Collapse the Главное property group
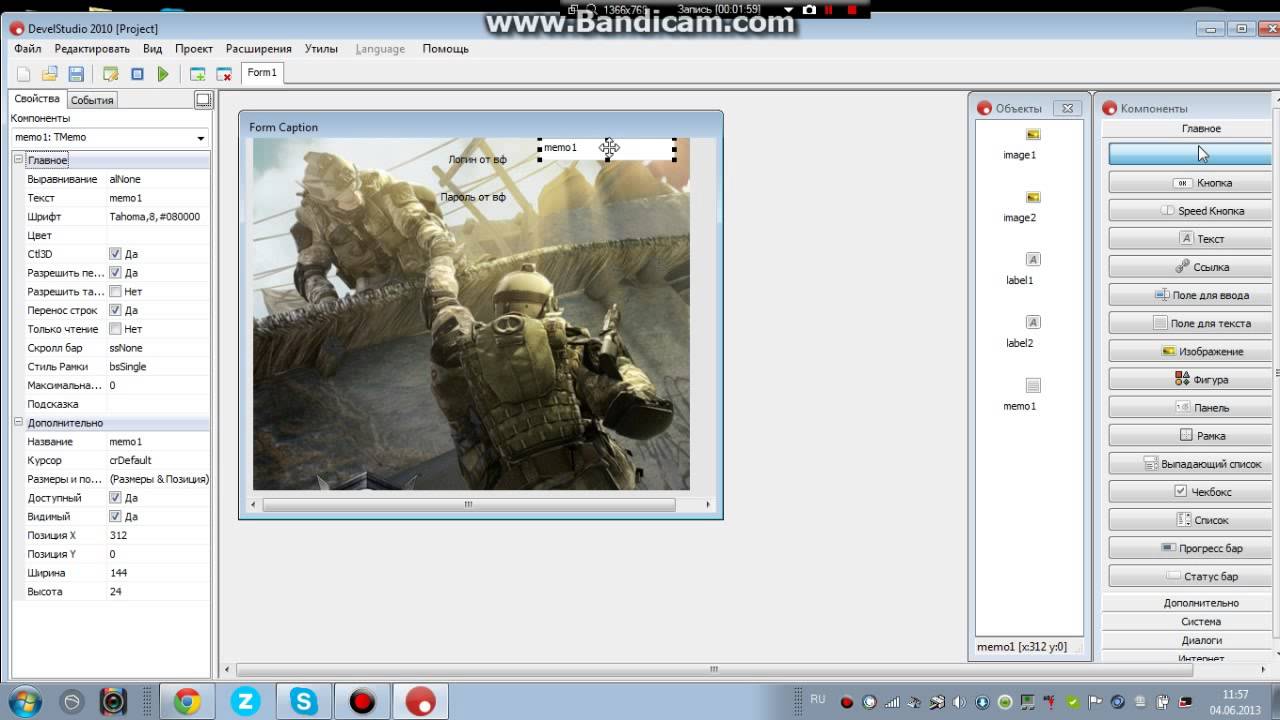This screenshot has width=1280, height=720. pos(18,160)
